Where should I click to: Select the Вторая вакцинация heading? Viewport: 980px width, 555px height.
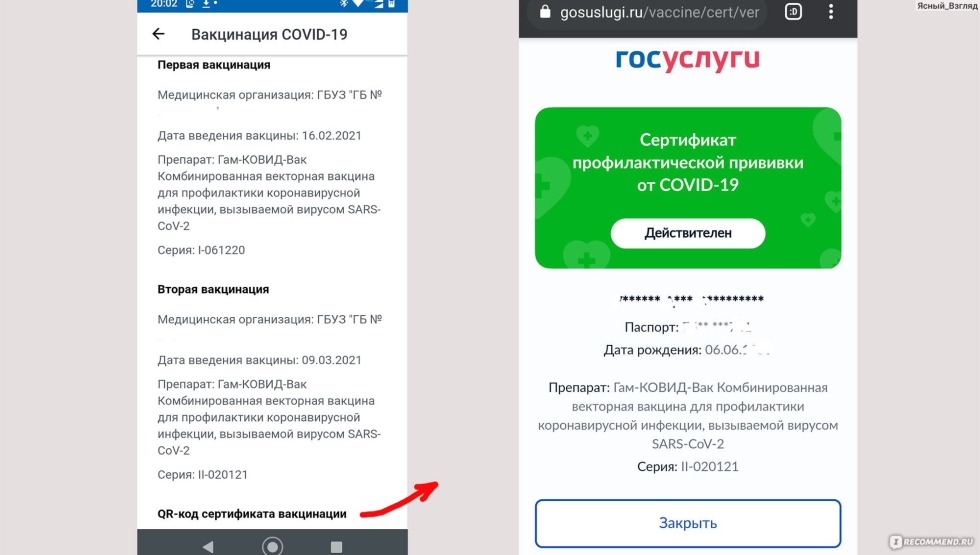coord(213,289)
